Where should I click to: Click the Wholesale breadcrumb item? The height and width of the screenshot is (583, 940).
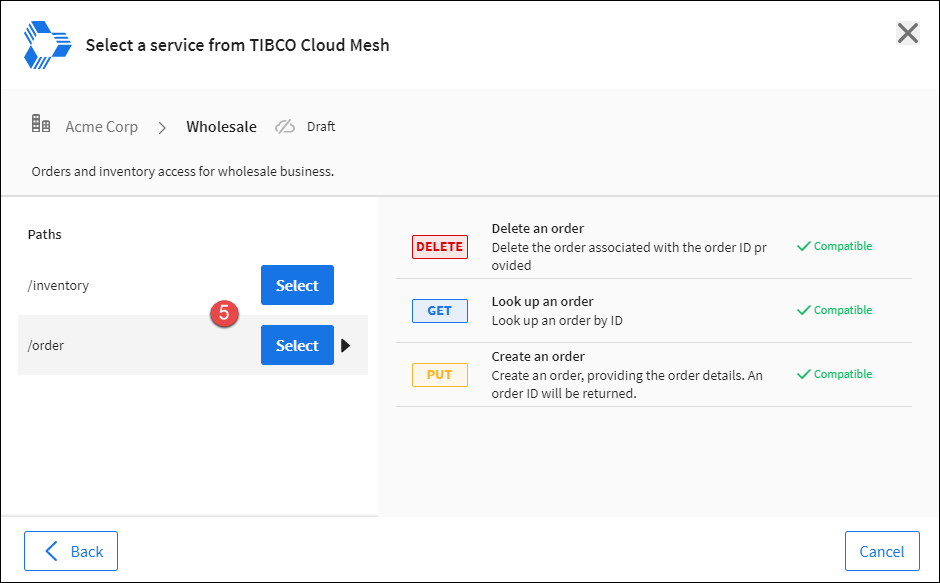(x=221, y=127)
